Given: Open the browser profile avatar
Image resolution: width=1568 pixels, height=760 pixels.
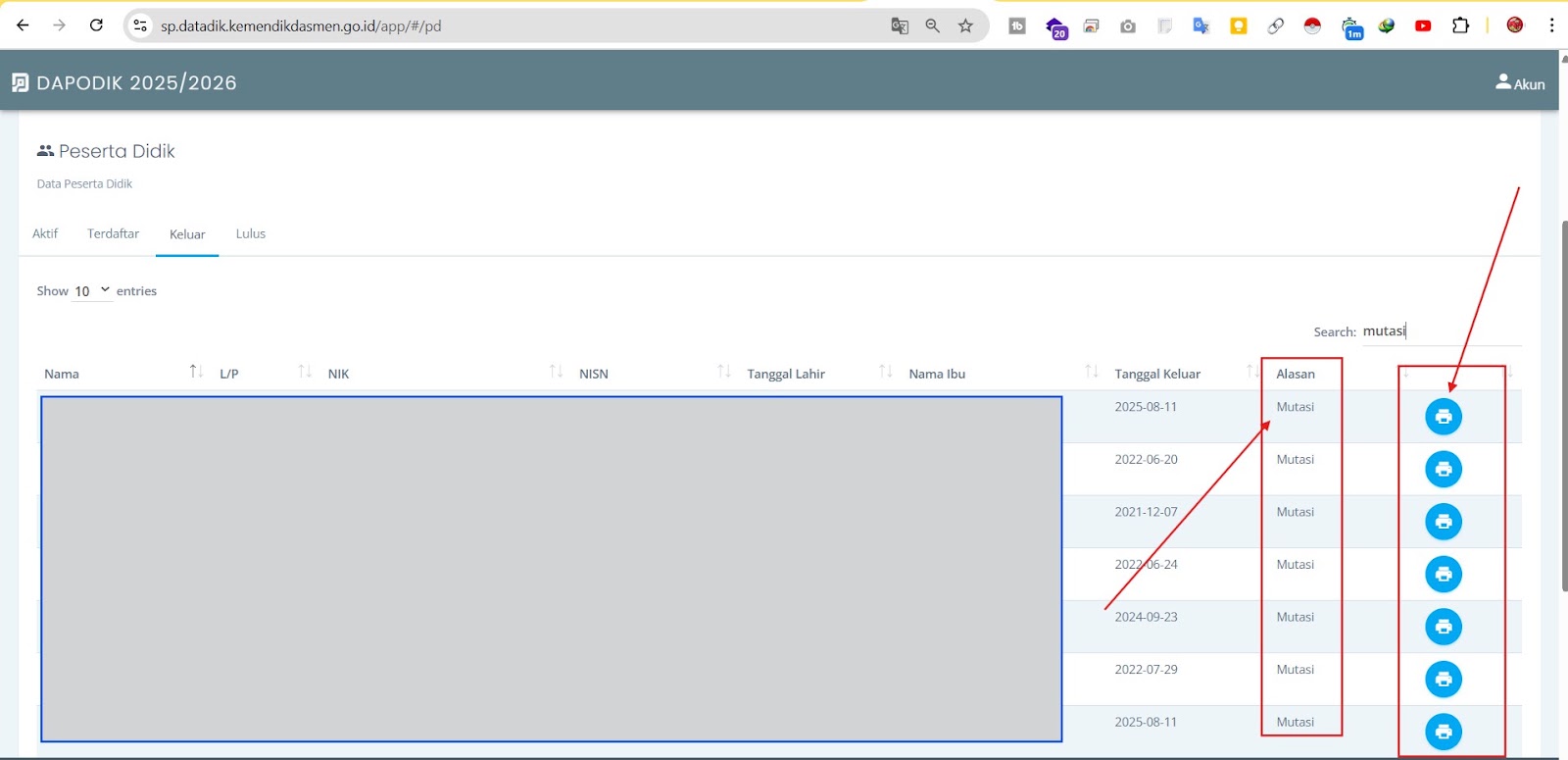Looking at the screenshot, I should 1515,25.
